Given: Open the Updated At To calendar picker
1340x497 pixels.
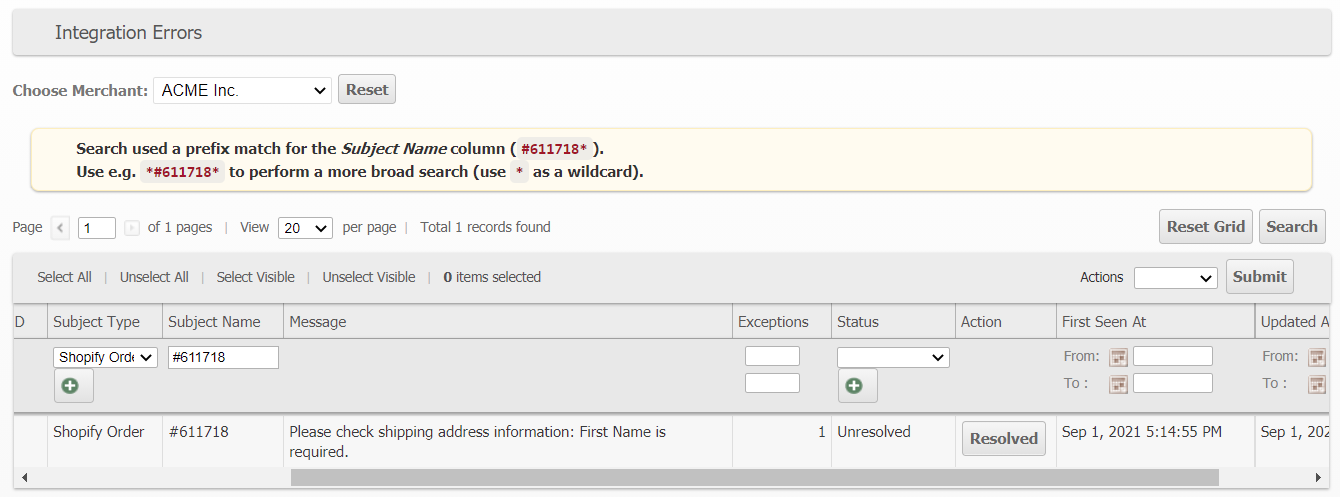Looking at the screenshot, I should 1317,384.
